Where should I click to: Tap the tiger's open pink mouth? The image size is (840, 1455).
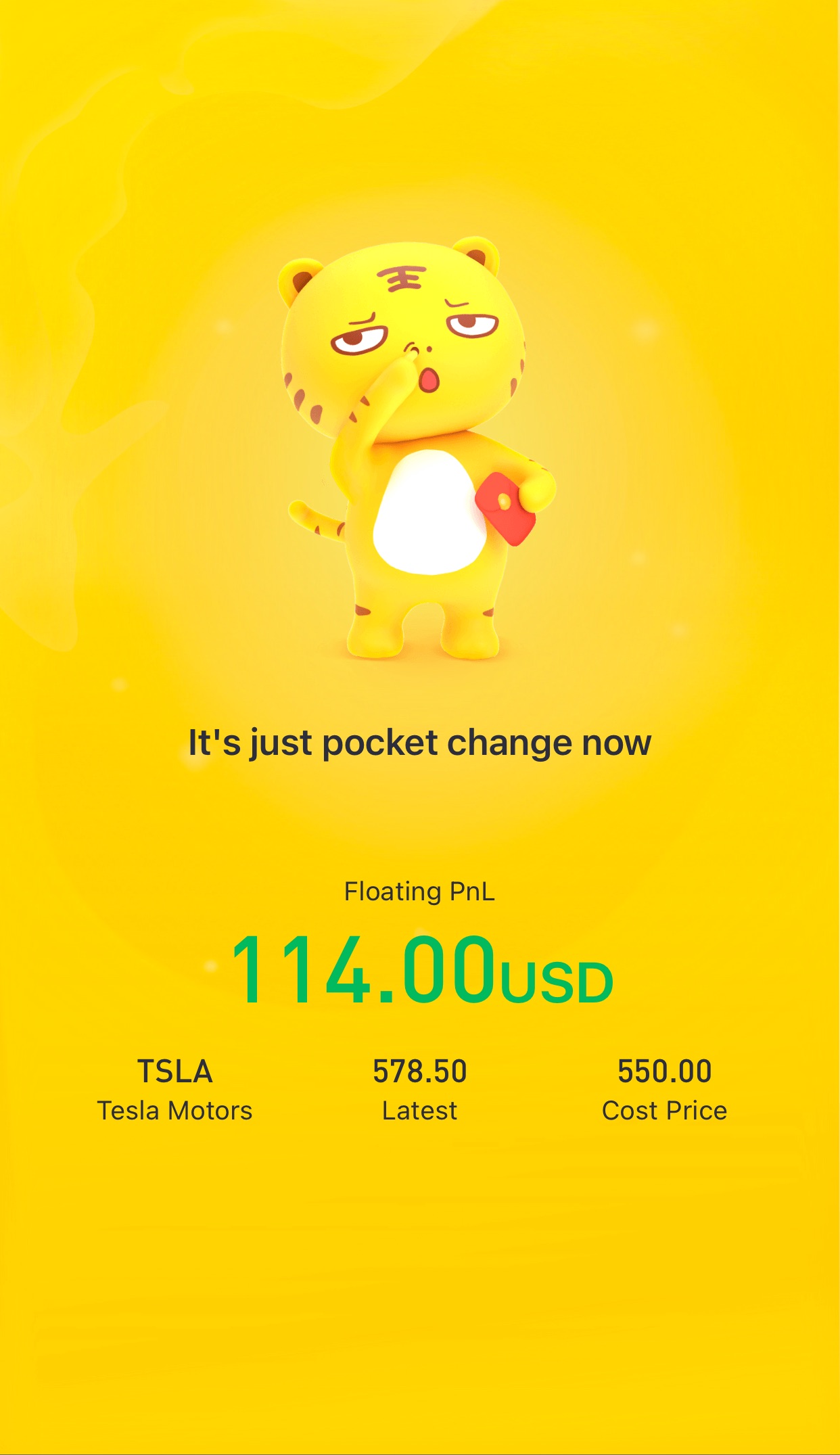(429, 379)
